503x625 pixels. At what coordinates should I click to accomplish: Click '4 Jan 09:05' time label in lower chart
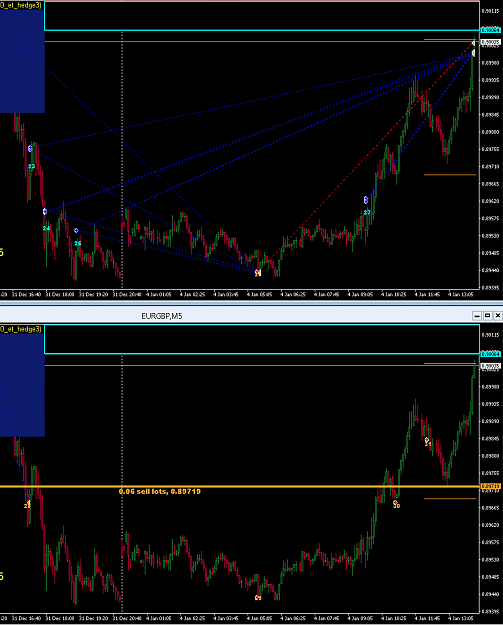point(360,618)
